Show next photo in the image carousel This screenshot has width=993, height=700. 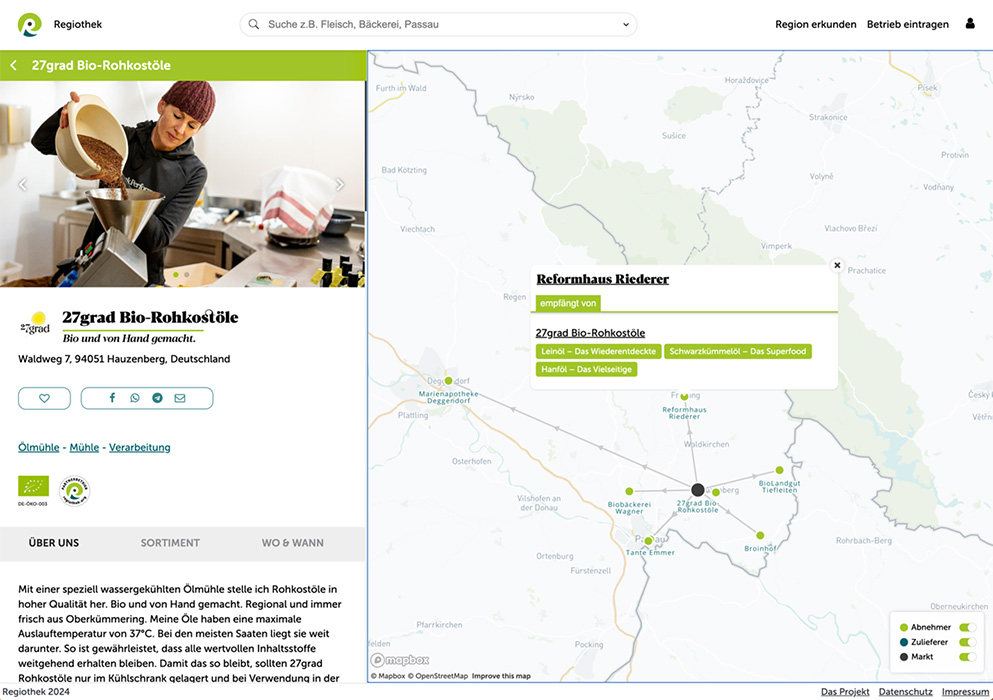[x=340, y=184]
